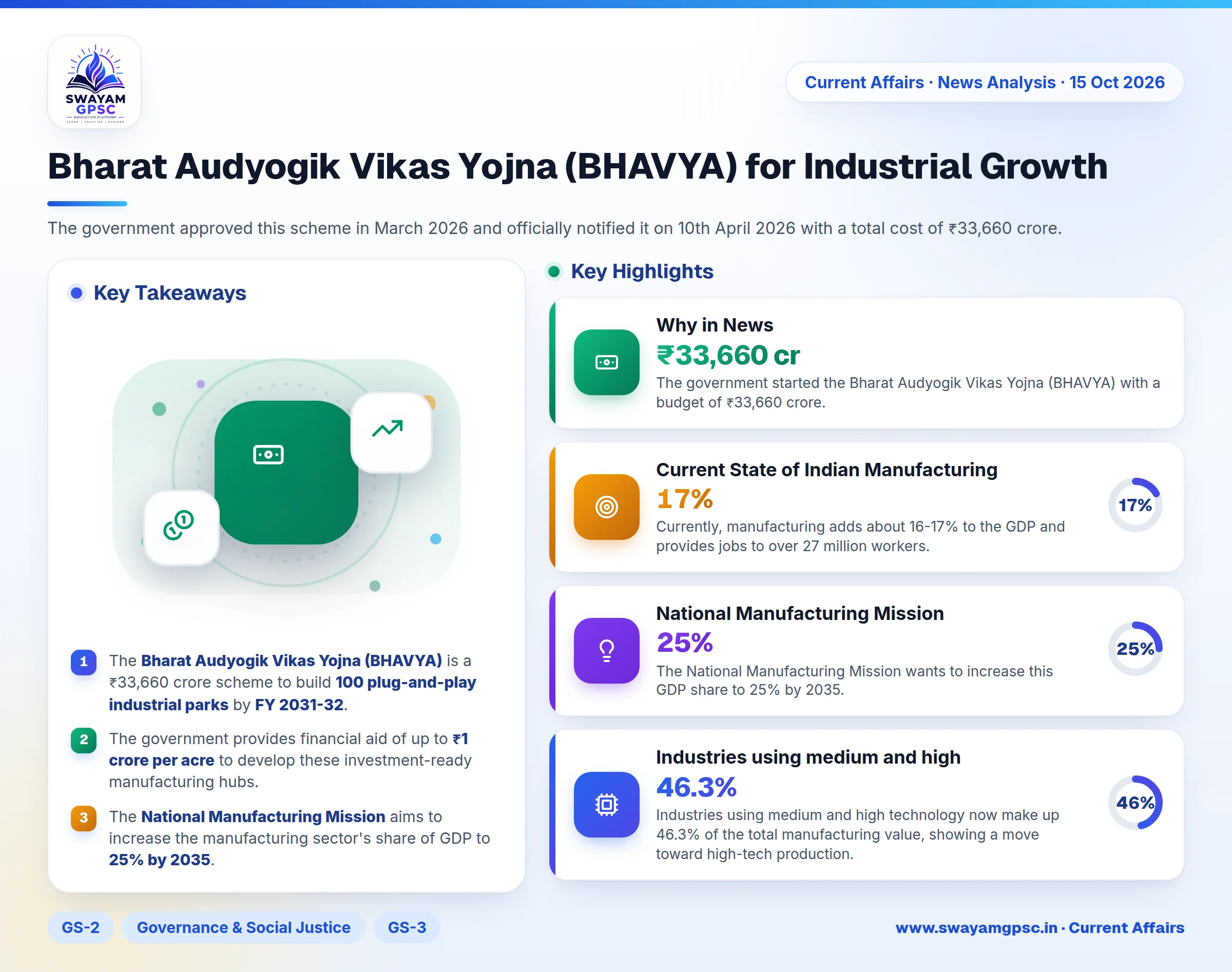
Task: Click the large blue 46.3% value
Action: tap(696, 788)
